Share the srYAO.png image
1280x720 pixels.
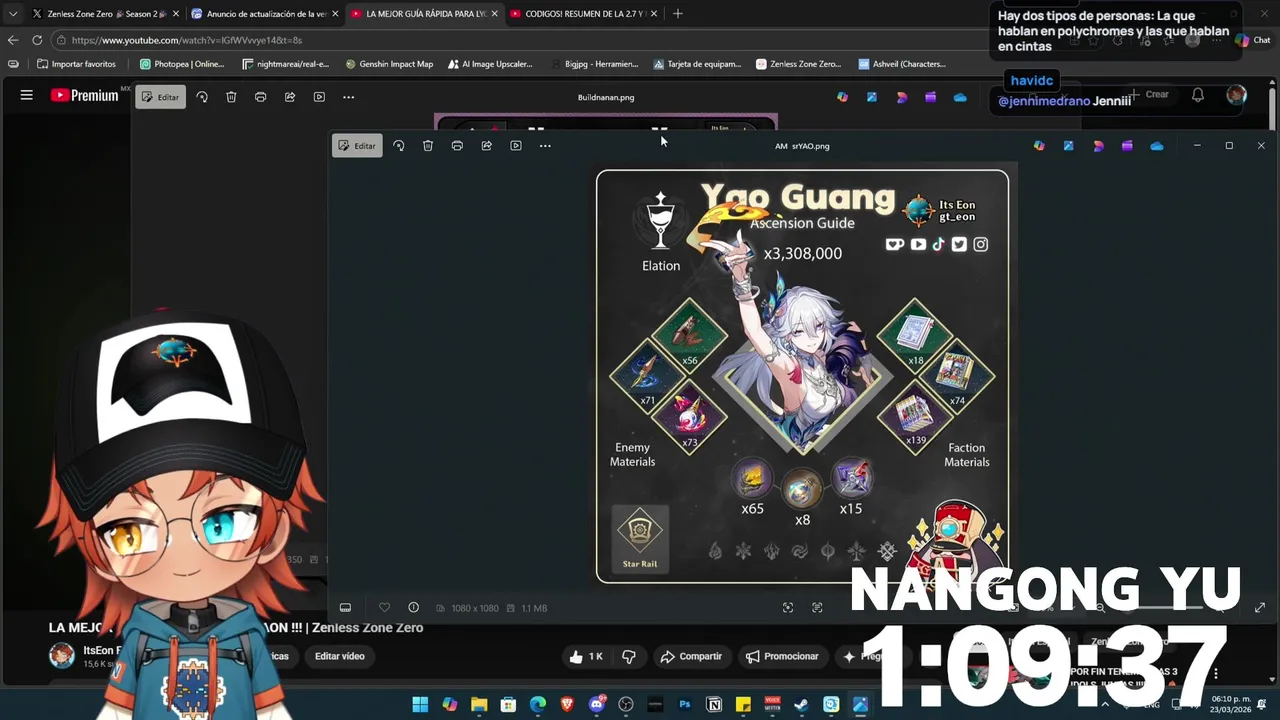tap(486, 146)
